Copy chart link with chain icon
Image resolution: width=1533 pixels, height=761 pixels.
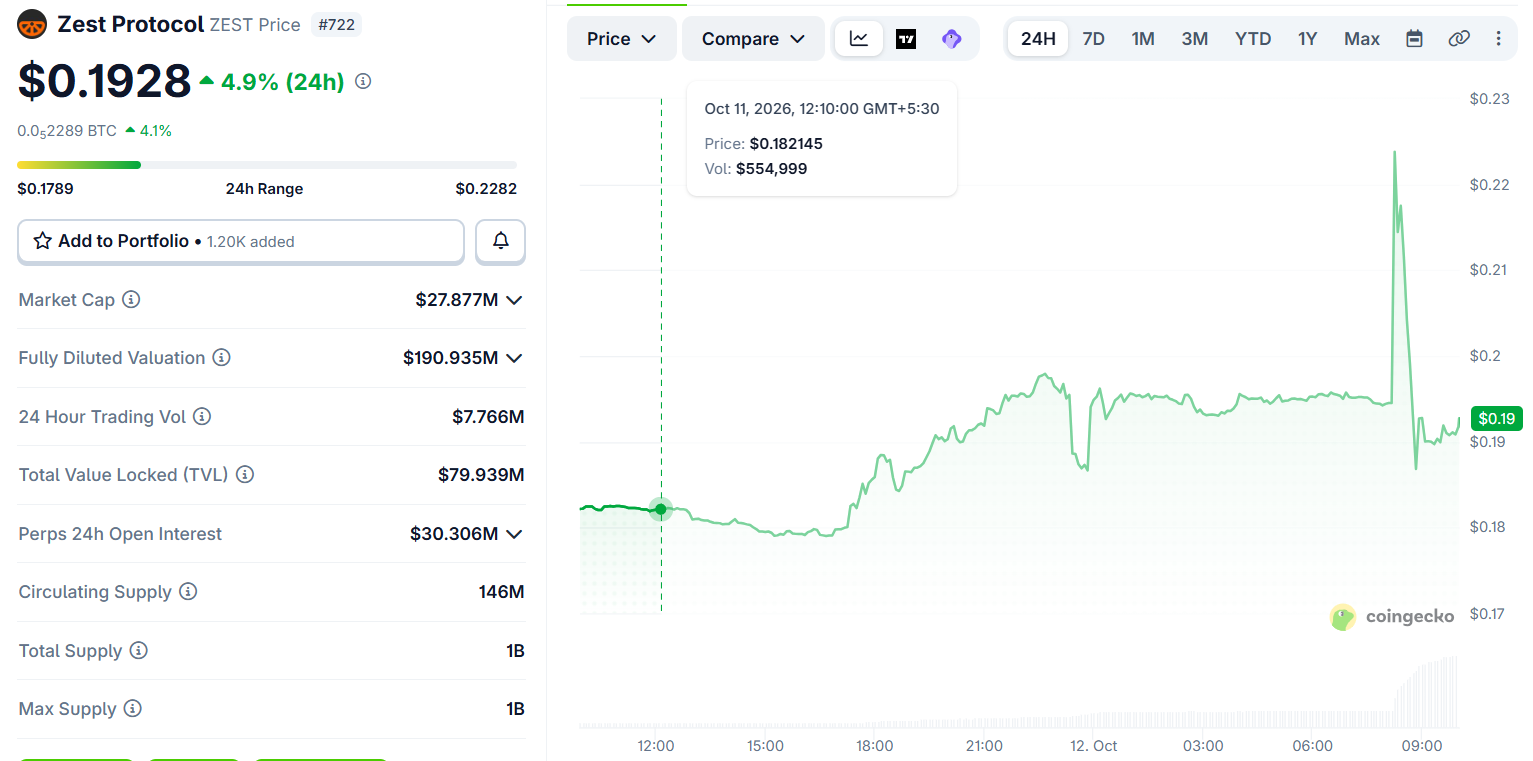1459,39
